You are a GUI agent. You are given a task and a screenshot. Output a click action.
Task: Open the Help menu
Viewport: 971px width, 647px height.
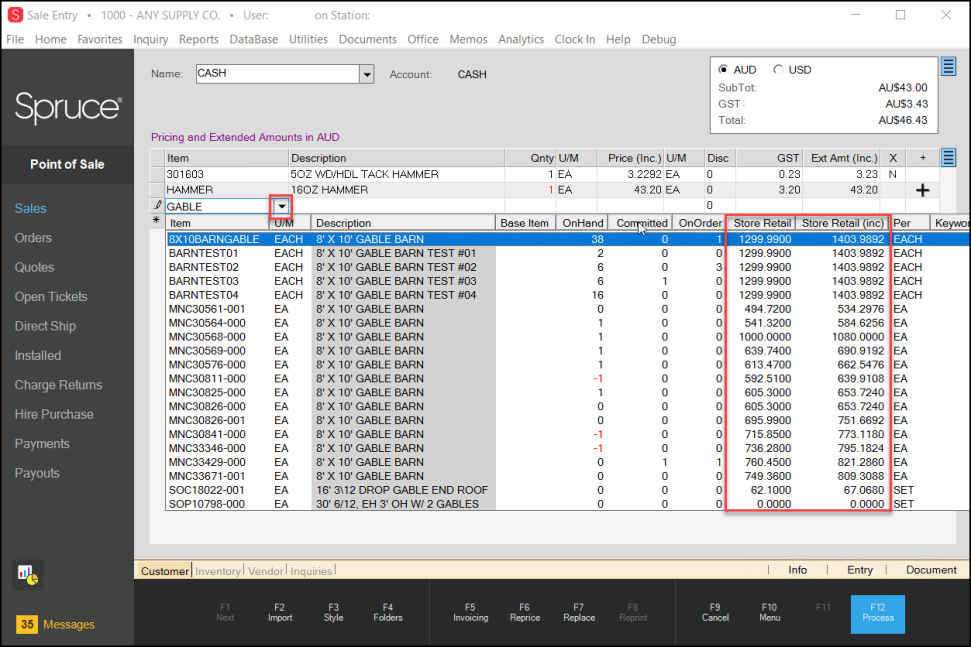coord(618,39)
